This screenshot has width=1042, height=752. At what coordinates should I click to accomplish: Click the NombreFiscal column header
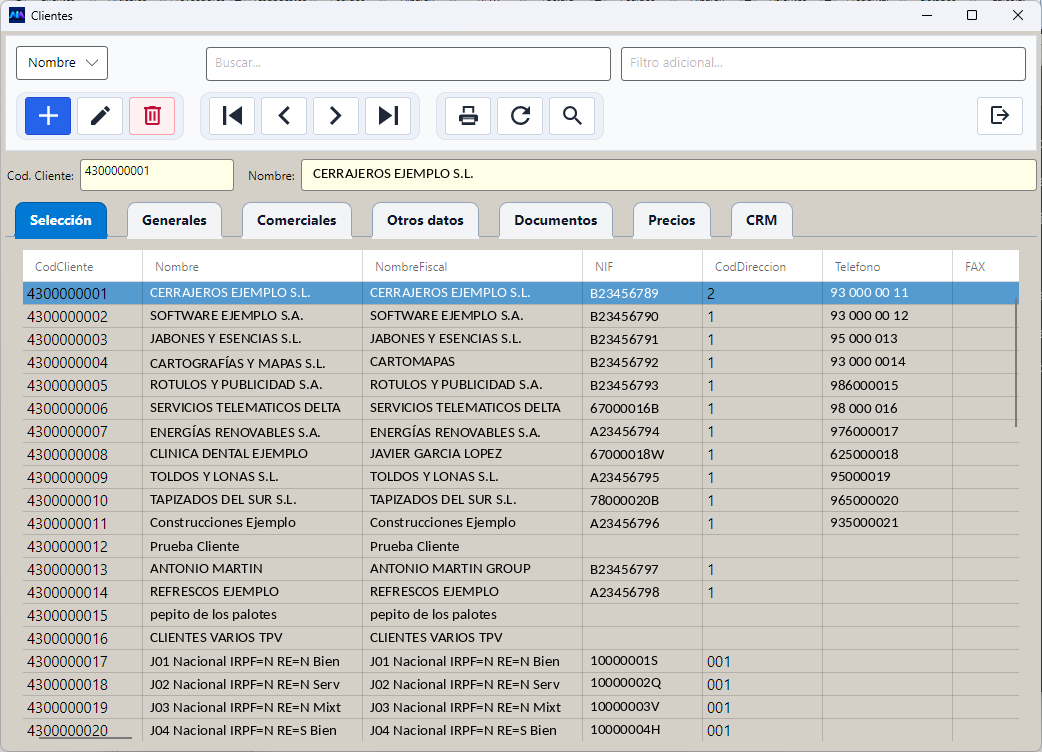coord(472,266)
